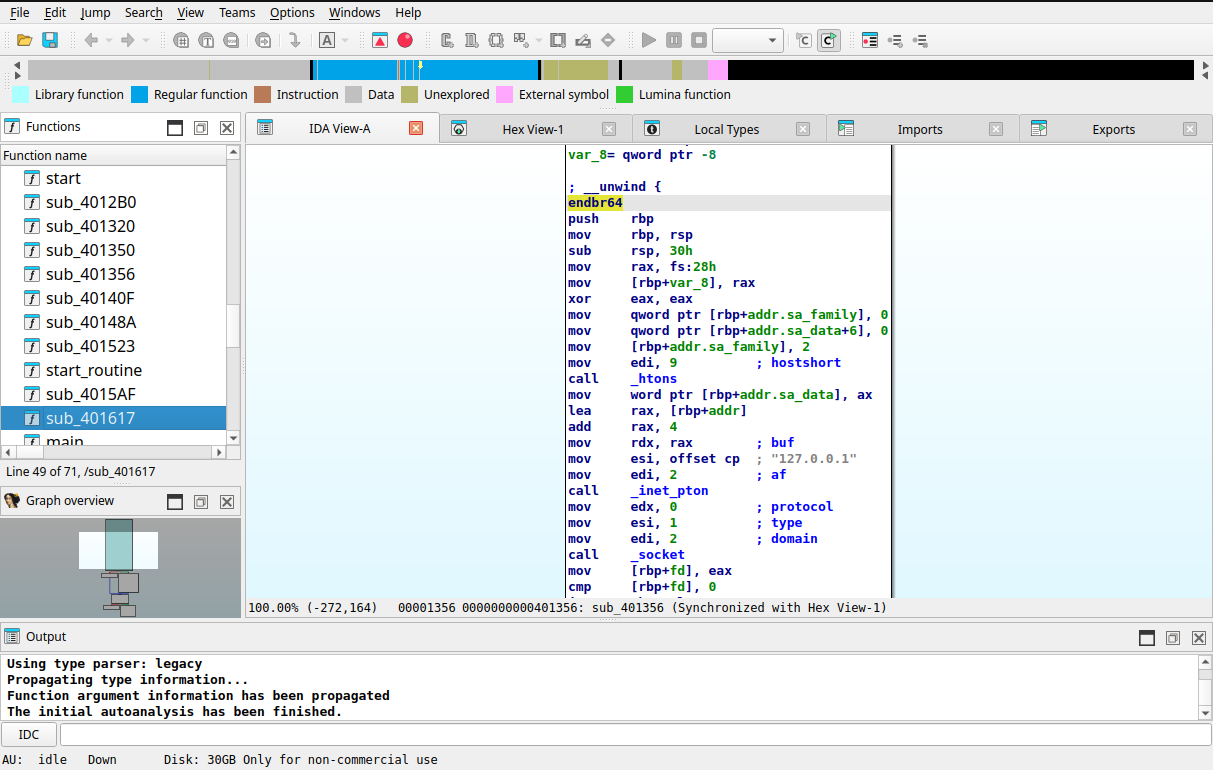The width and height of the screenshot is (1213, 770).
Task: Switch to the Hex View-1 tab
Action: click(533, 129)
